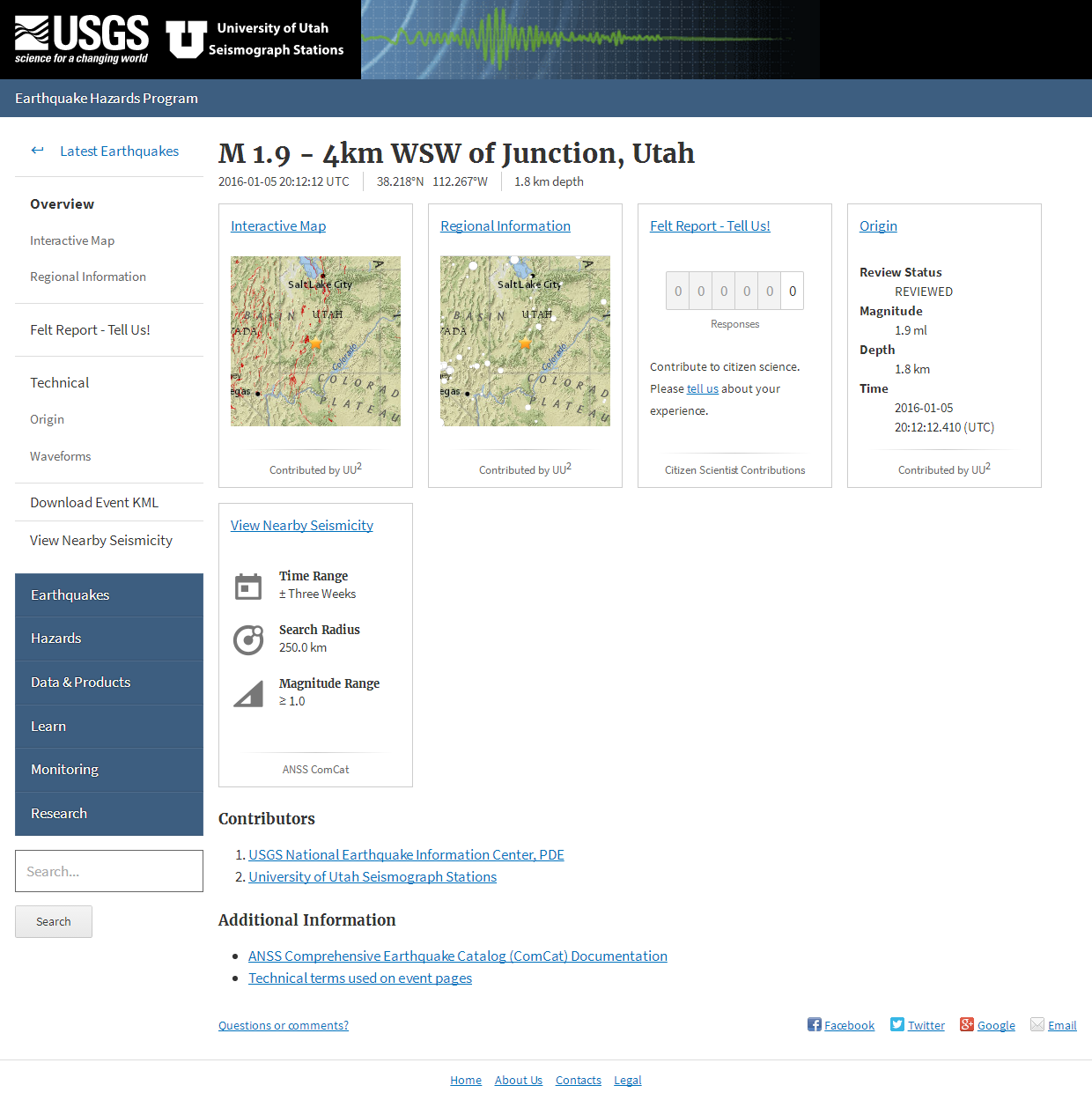Image resolution: width=1092 pixels, height=1100 pixels.
Task: Click Contacts footer link
Action: (x=579, y=1080)
